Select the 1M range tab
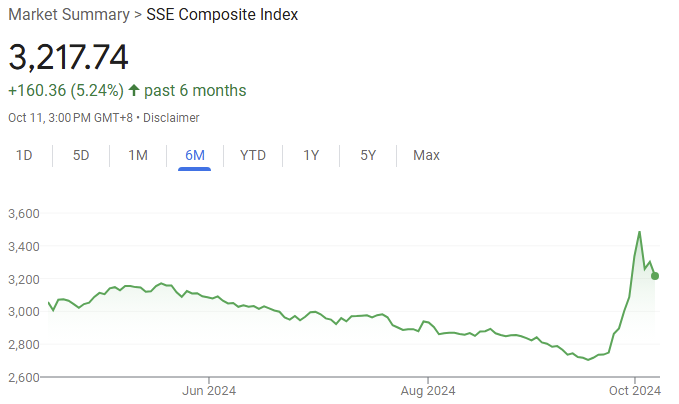The height and width of the screenshot is (404, 679). [x=138, y=155]
